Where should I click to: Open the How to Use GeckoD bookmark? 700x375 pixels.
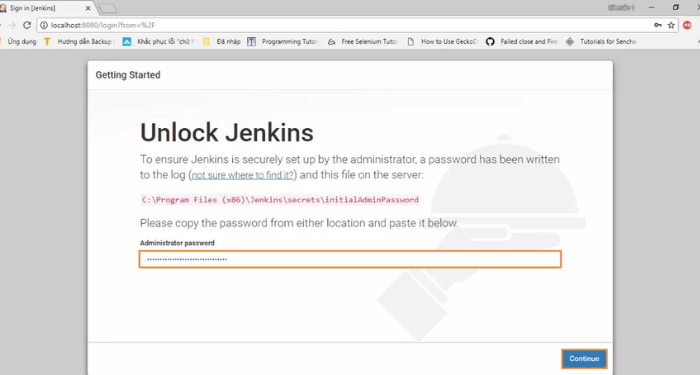pos(442,42)
